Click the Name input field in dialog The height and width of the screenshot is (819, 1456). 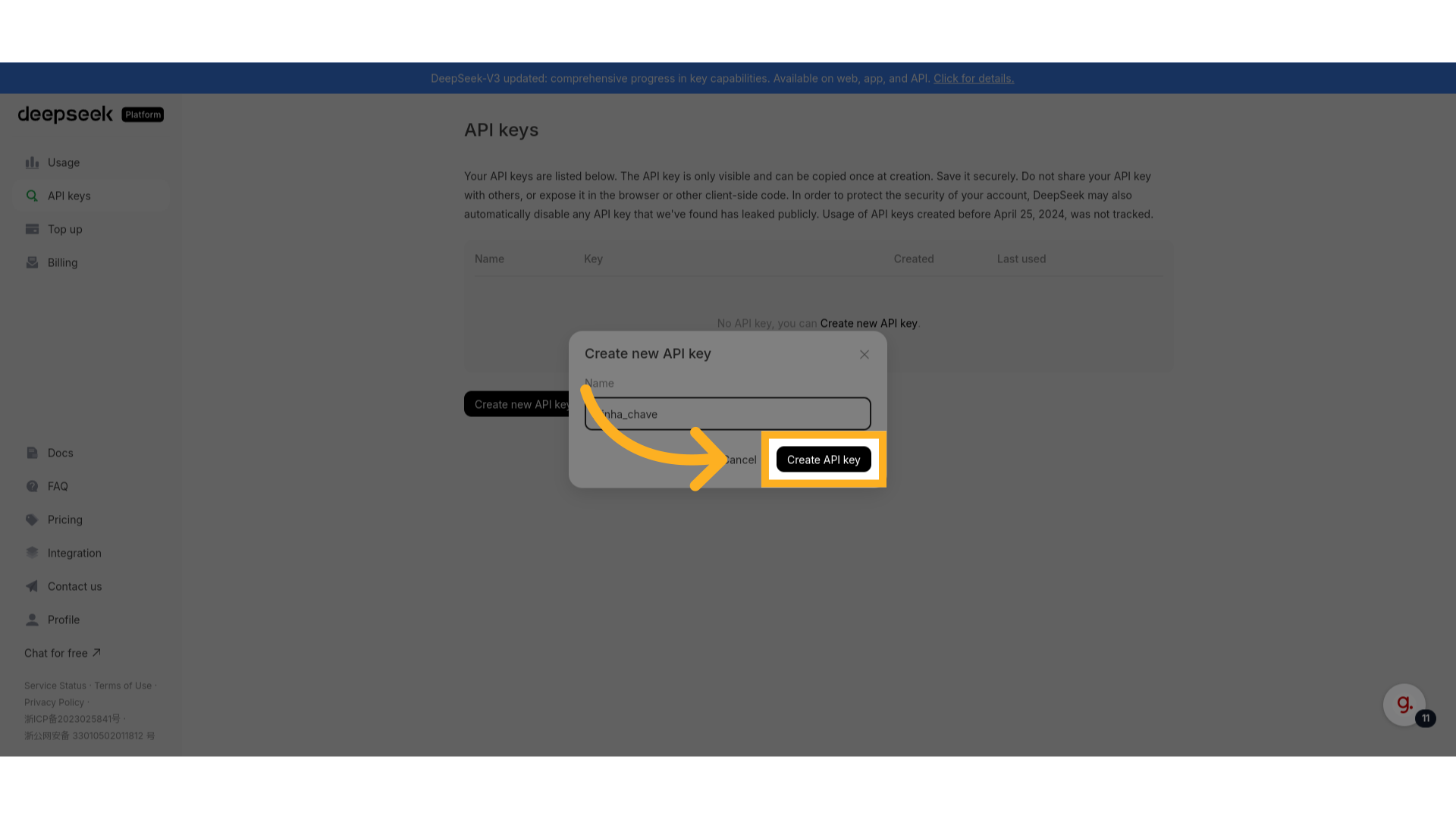coord(727,414)
